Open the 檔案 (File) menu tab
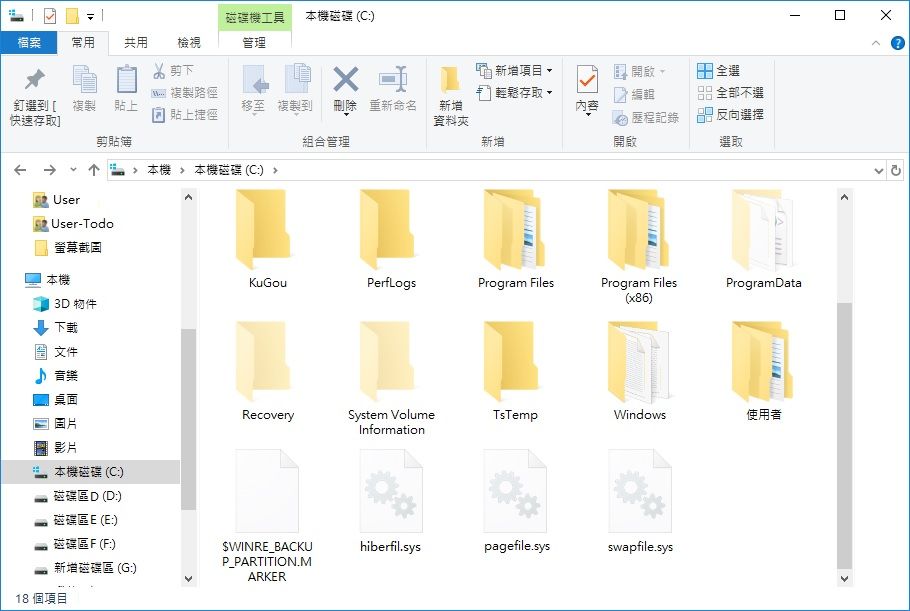This screenshot has width=910, height=611. pos(29,42)
